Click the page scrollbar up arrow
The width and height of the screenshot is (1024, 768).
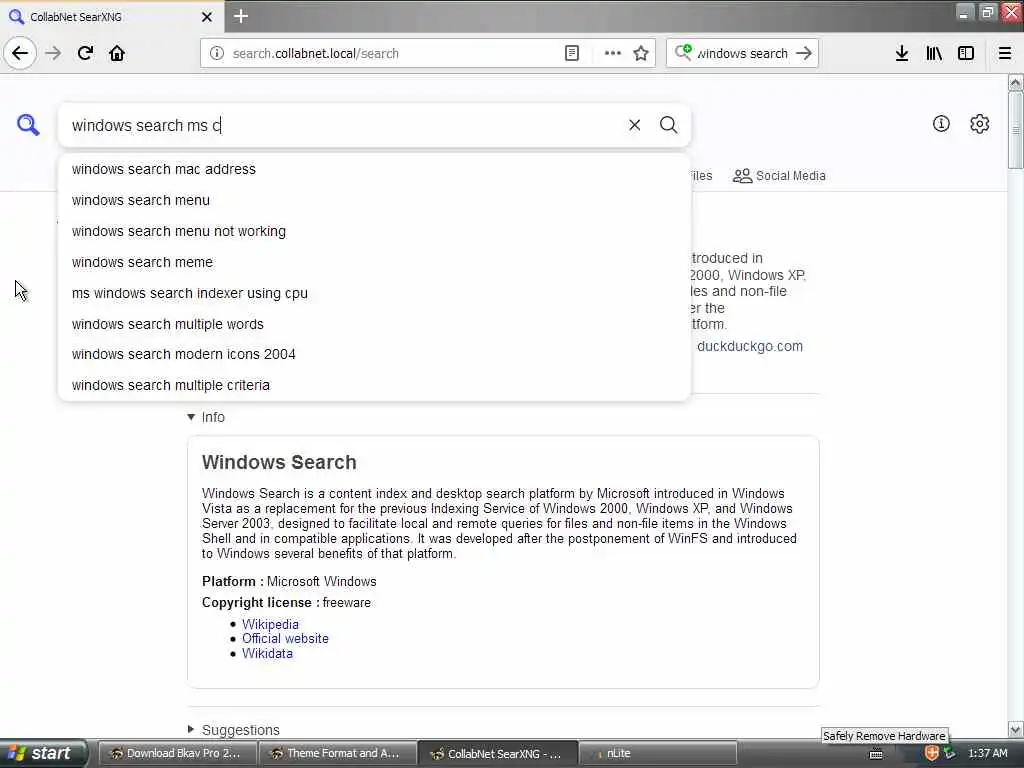[x=1015, y=83]
